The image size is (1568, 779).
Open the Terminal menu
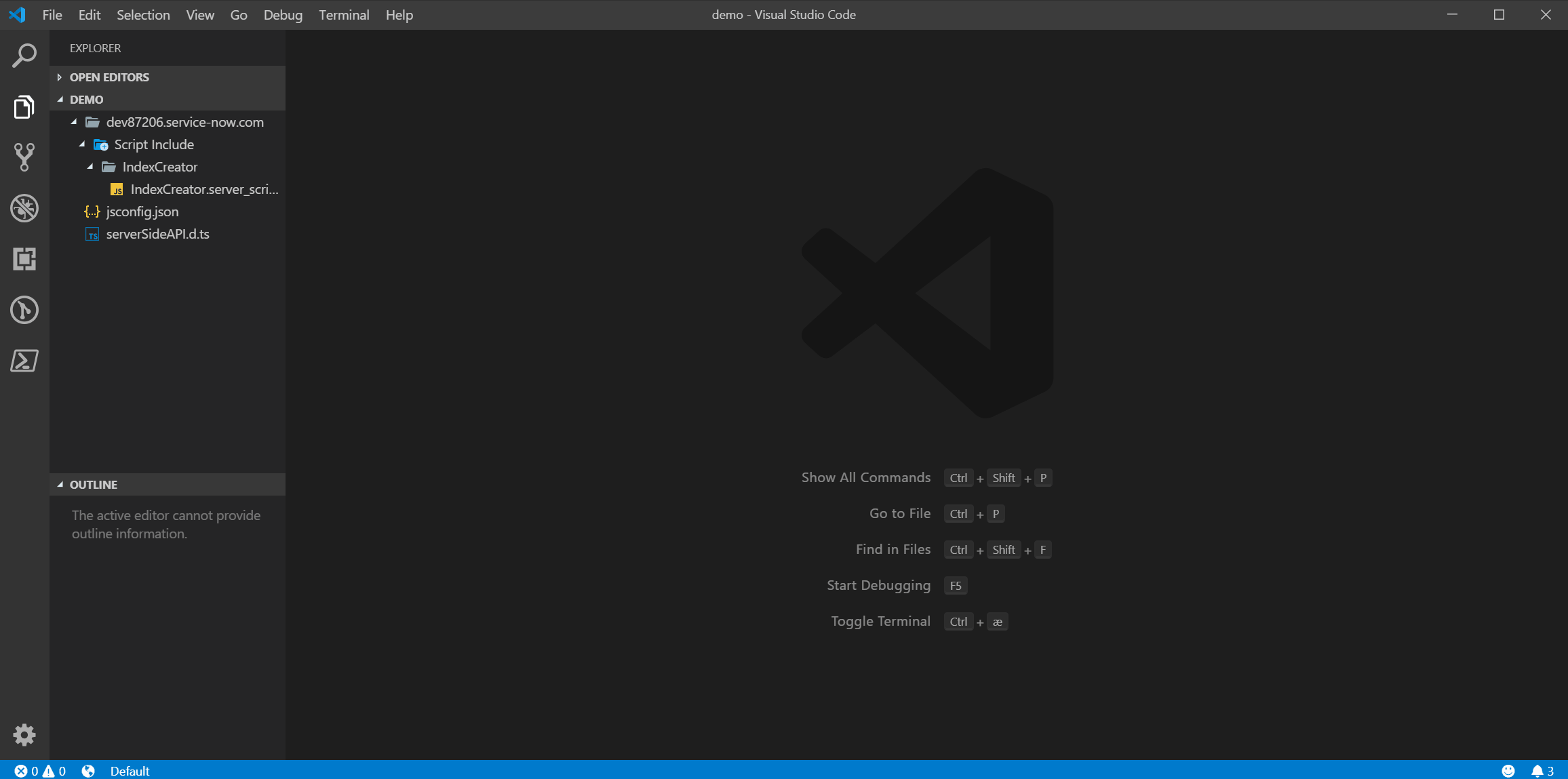[344, 15]
